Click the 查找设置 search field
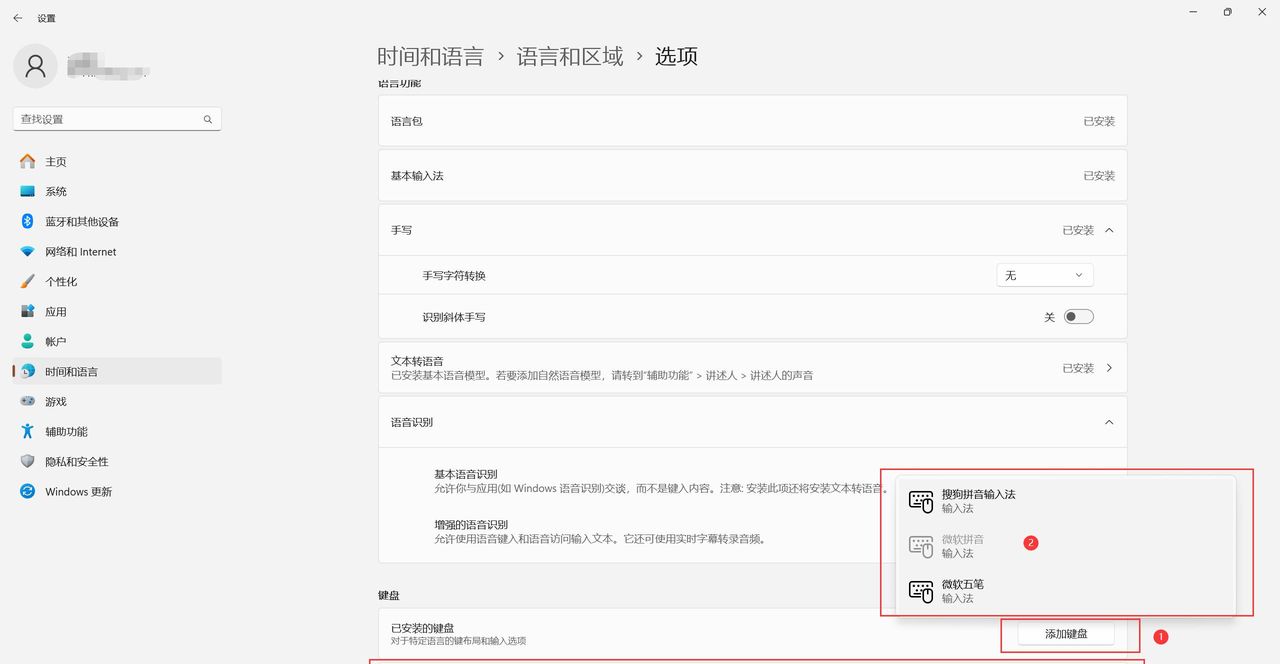 pos(110,118)
